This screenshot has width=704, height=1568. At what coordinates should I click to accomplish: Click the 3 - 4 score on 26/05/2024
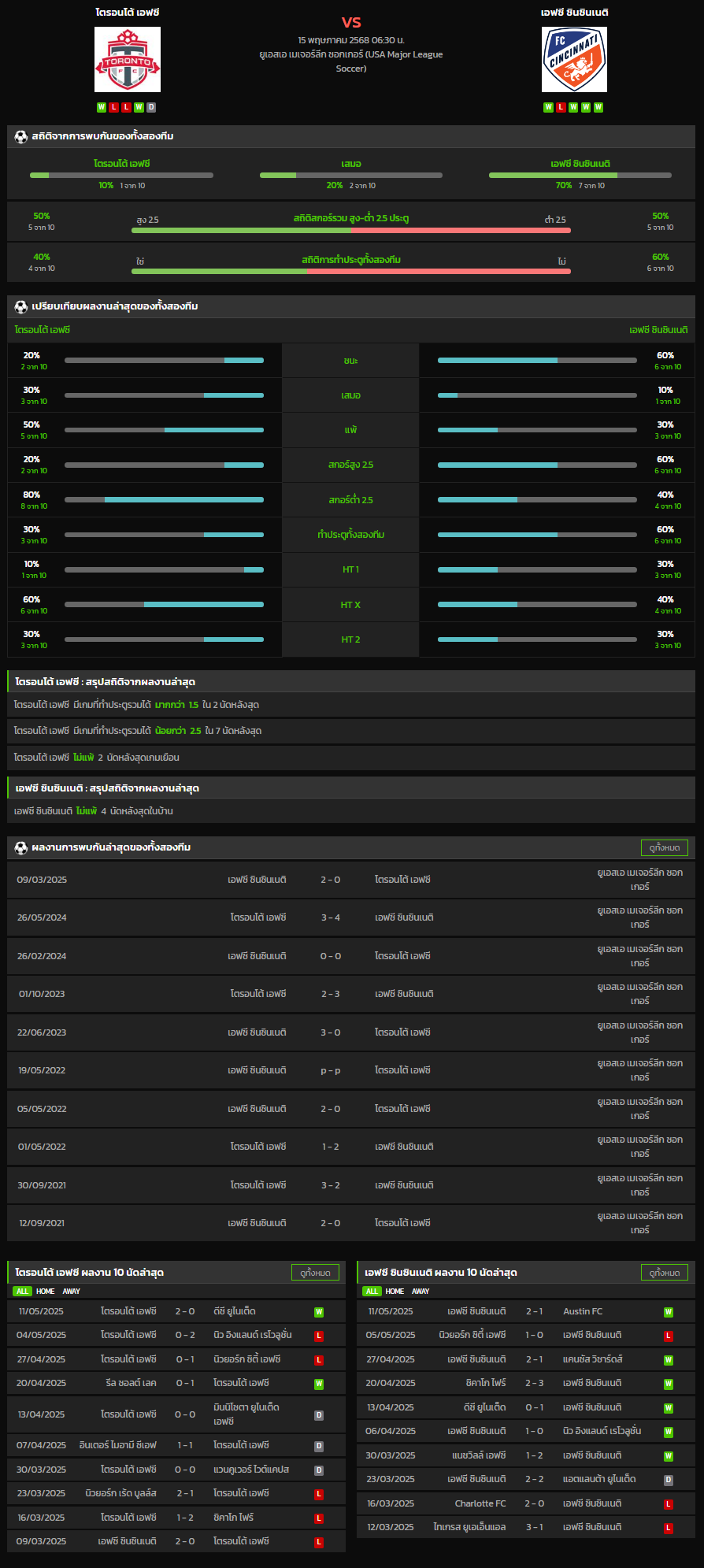point(331,917)
